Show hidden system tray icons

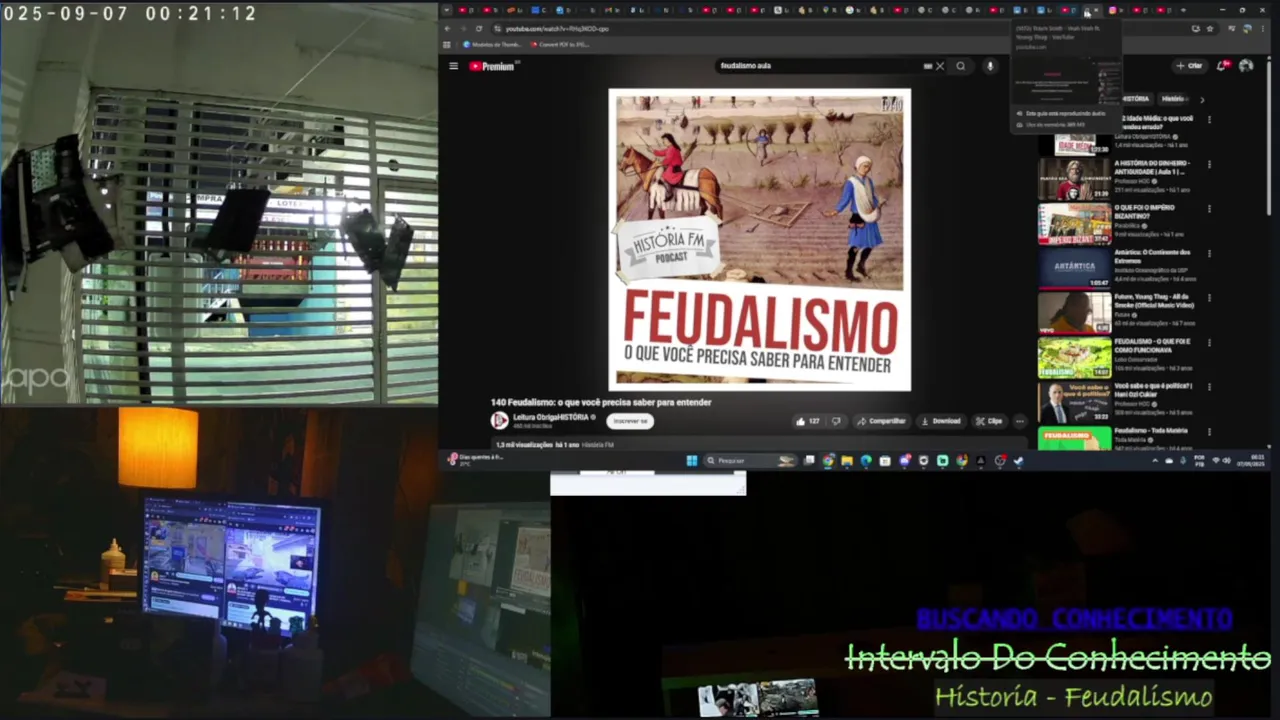pos(1155,461)
